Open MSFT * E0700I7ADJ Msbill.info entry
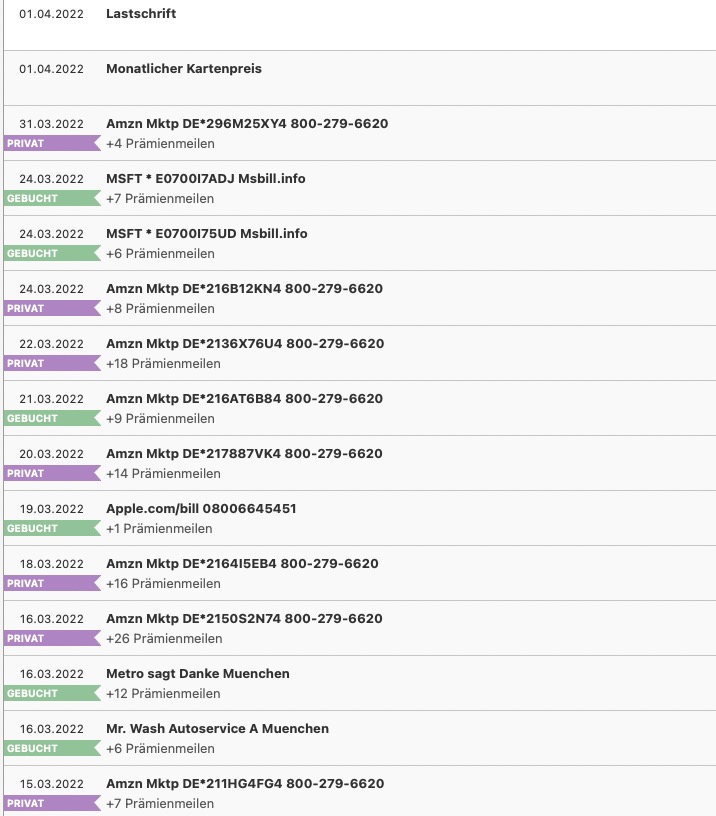 coord(206,178)
